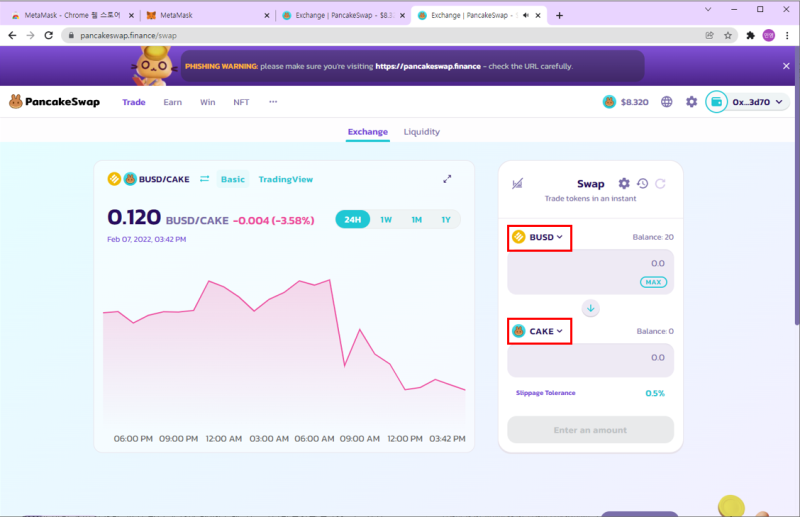Open the BUSD token selector

539,237
